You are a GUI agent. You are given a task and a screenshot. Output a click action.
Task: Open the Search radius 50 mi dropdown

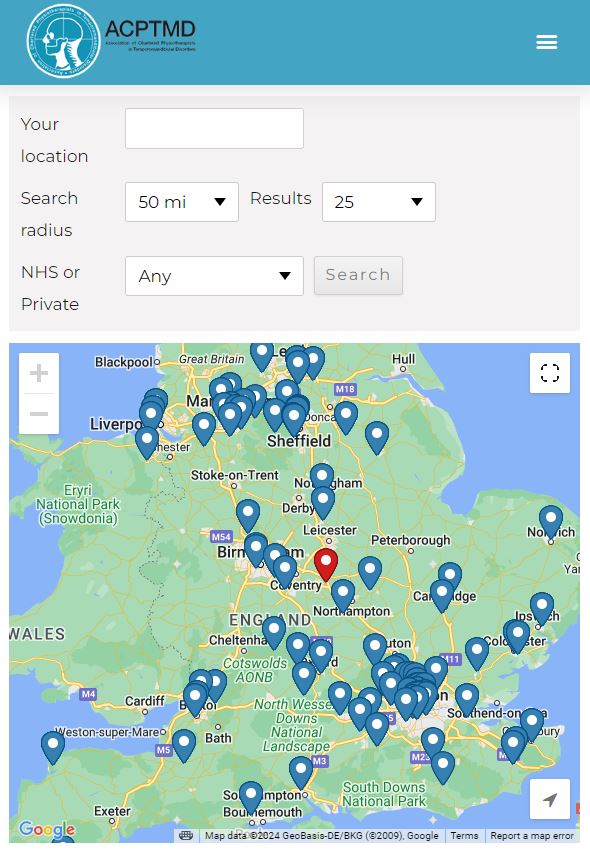click(182, 202)
